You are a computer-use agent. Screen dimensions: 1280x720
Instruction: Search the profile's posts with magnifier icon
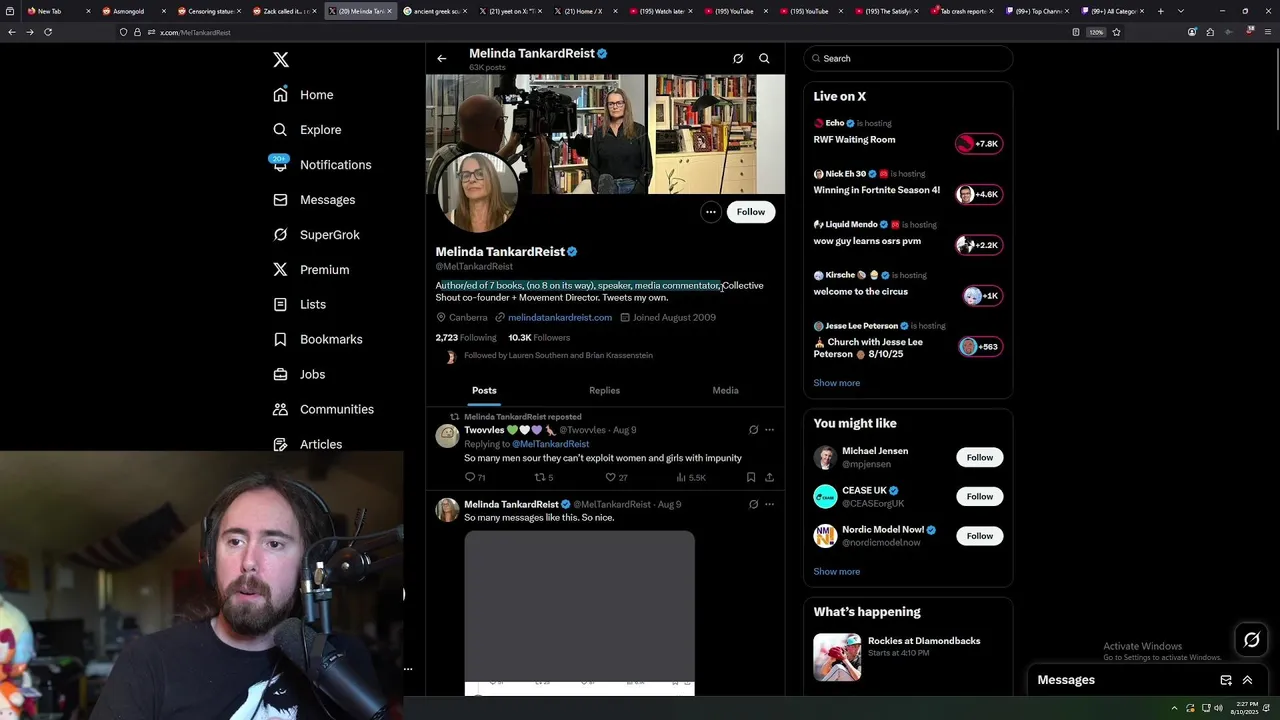(764, 58)
